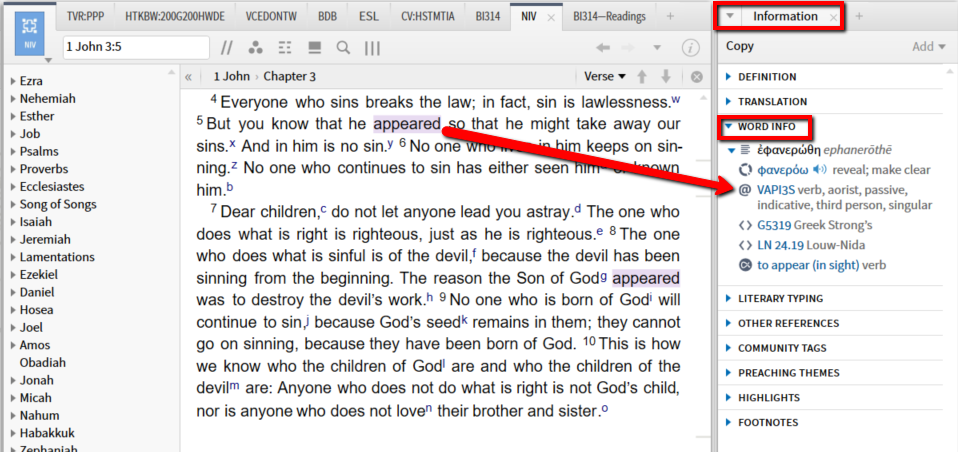Click 1 John in the breadcrumb
This screenshot has height=452, width=958.
(x=232, y=77)
